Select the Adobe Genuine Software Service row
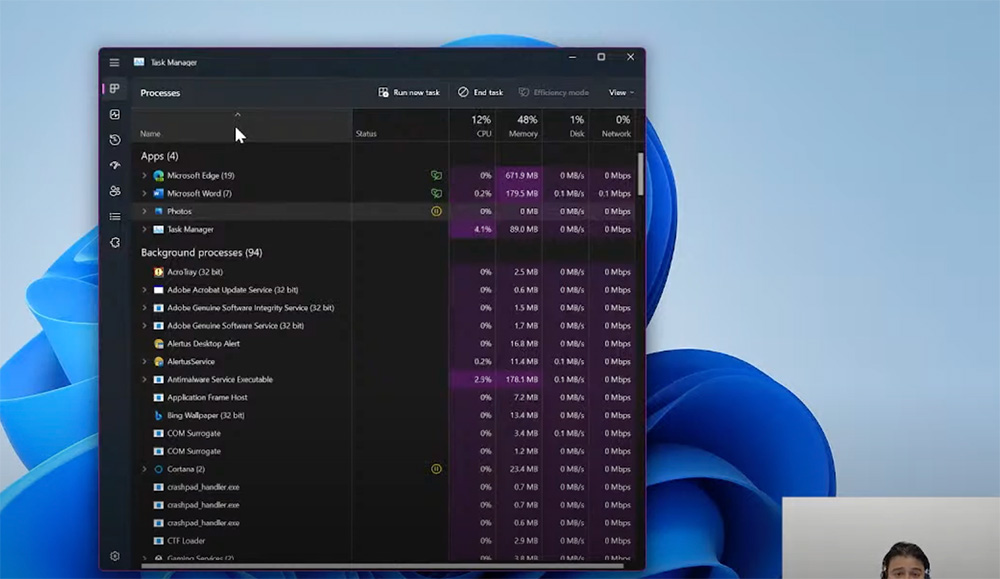1000x579 pixels. coord(384,325)
